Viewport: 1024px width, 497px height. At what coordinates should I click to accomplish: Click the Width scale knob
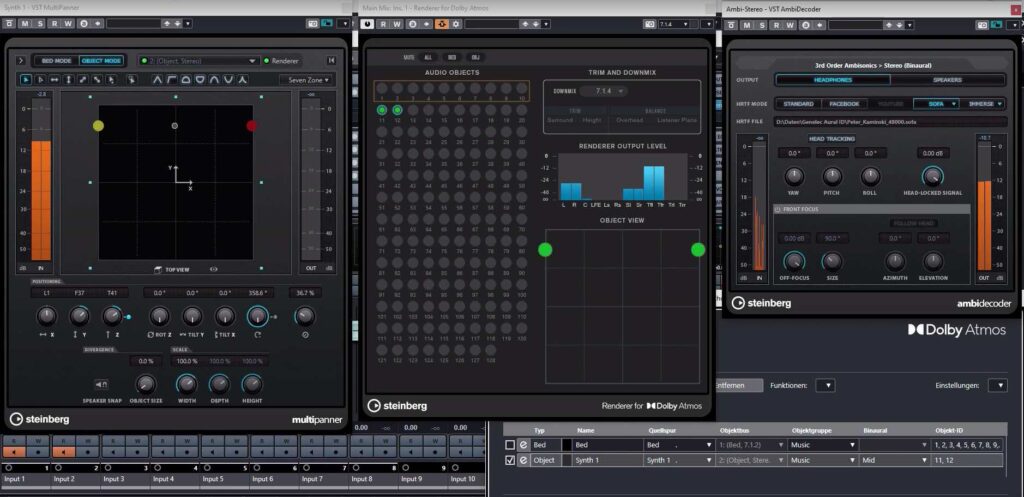(187, 384)
